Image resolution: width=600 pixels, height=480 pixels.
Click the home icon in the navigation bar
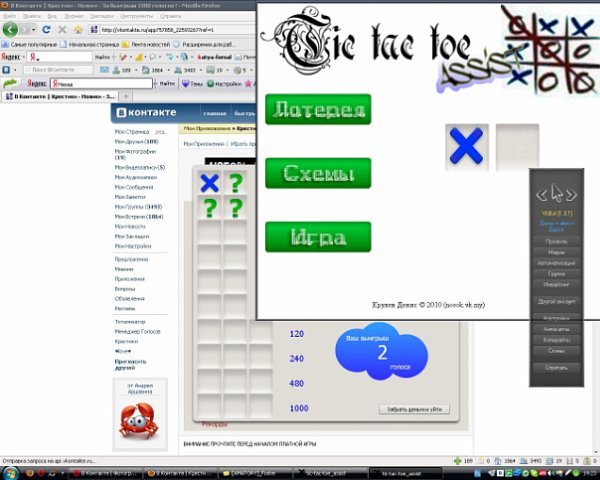point(77,30)
